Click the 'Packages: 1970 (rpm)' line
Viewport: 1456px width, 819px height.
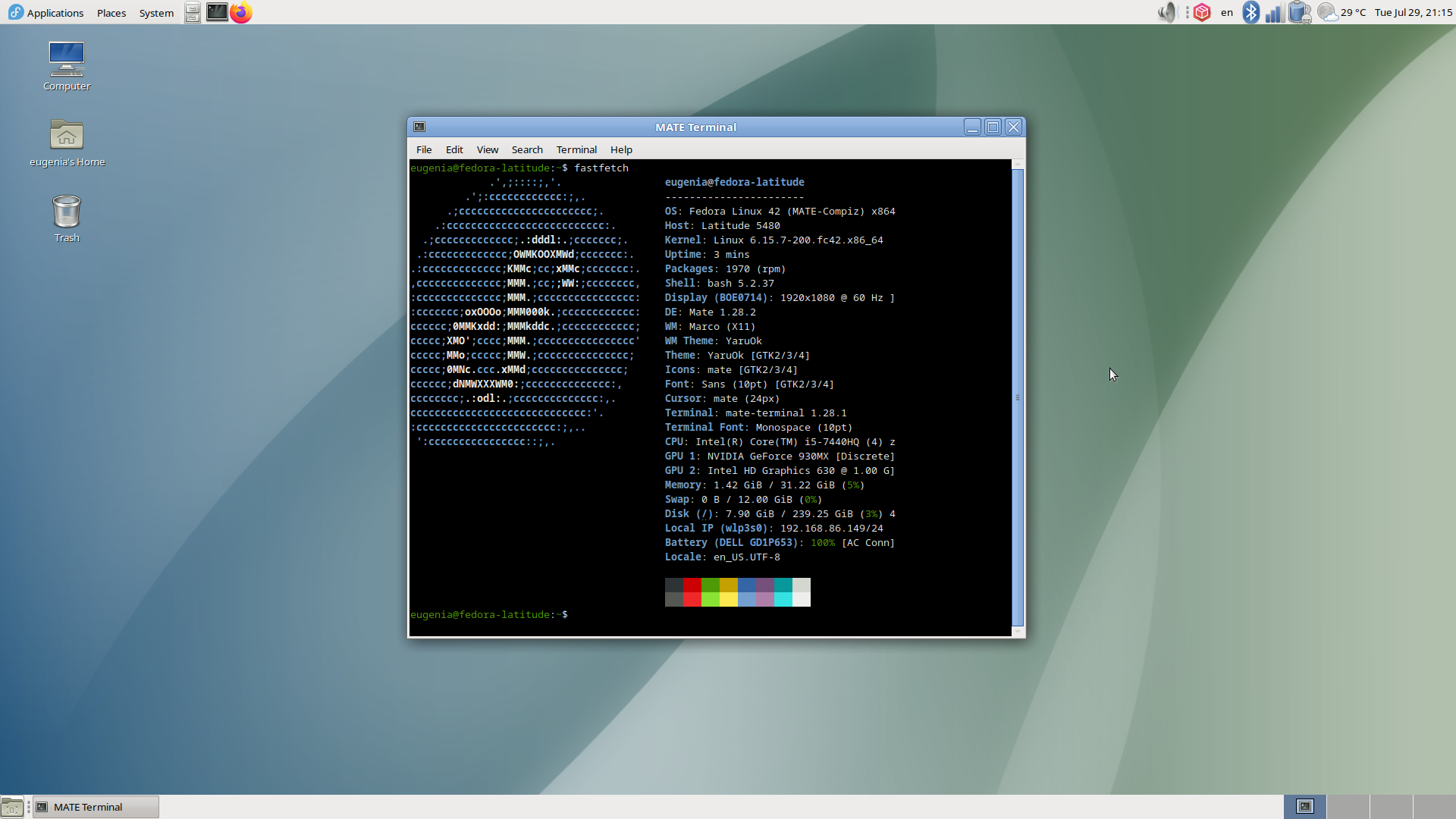(726, 268)
